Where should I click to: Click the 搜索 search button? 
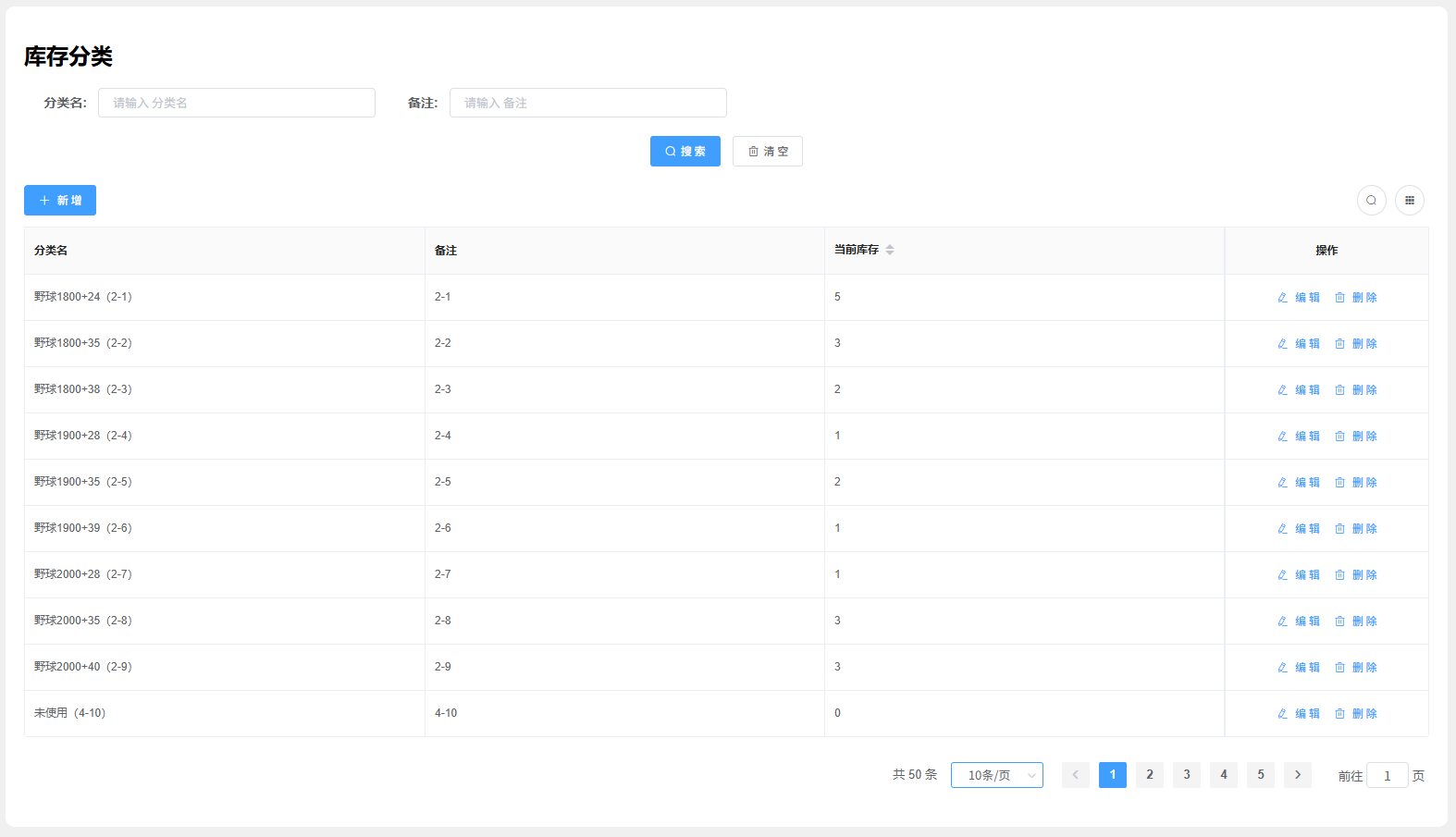click(685, 152)
